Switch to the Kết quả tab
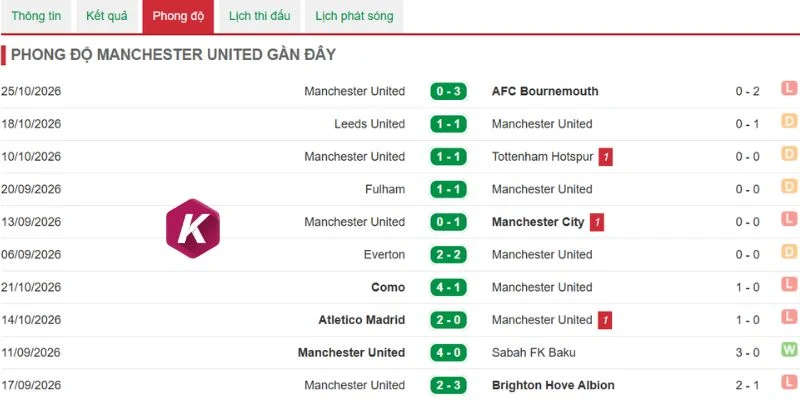Viewport: 800px width, 400px height. point(107,16)
